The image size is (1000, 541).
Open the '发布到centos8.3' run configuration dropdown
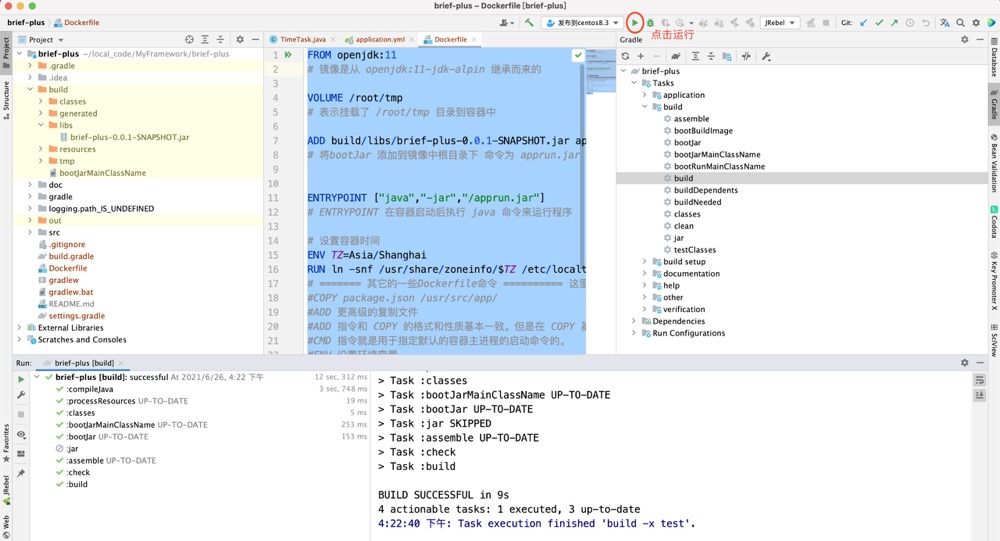583,22
